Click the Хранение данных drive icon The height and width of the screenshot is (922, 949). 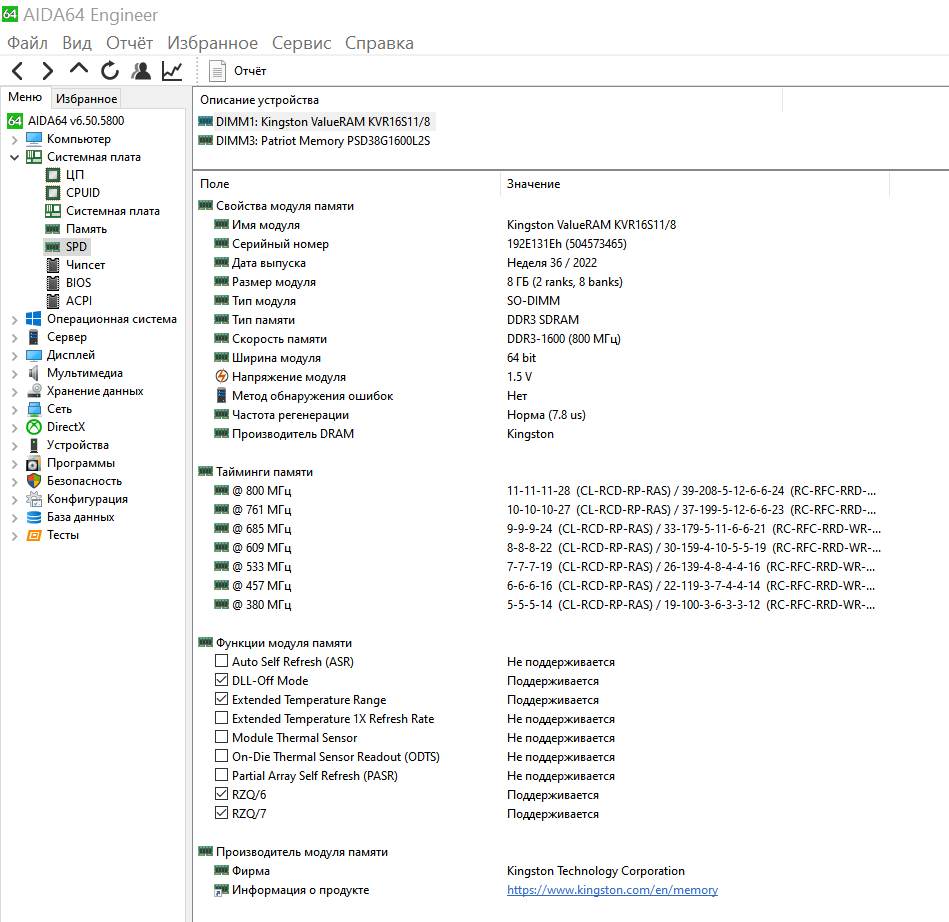(x=35, y=391)
